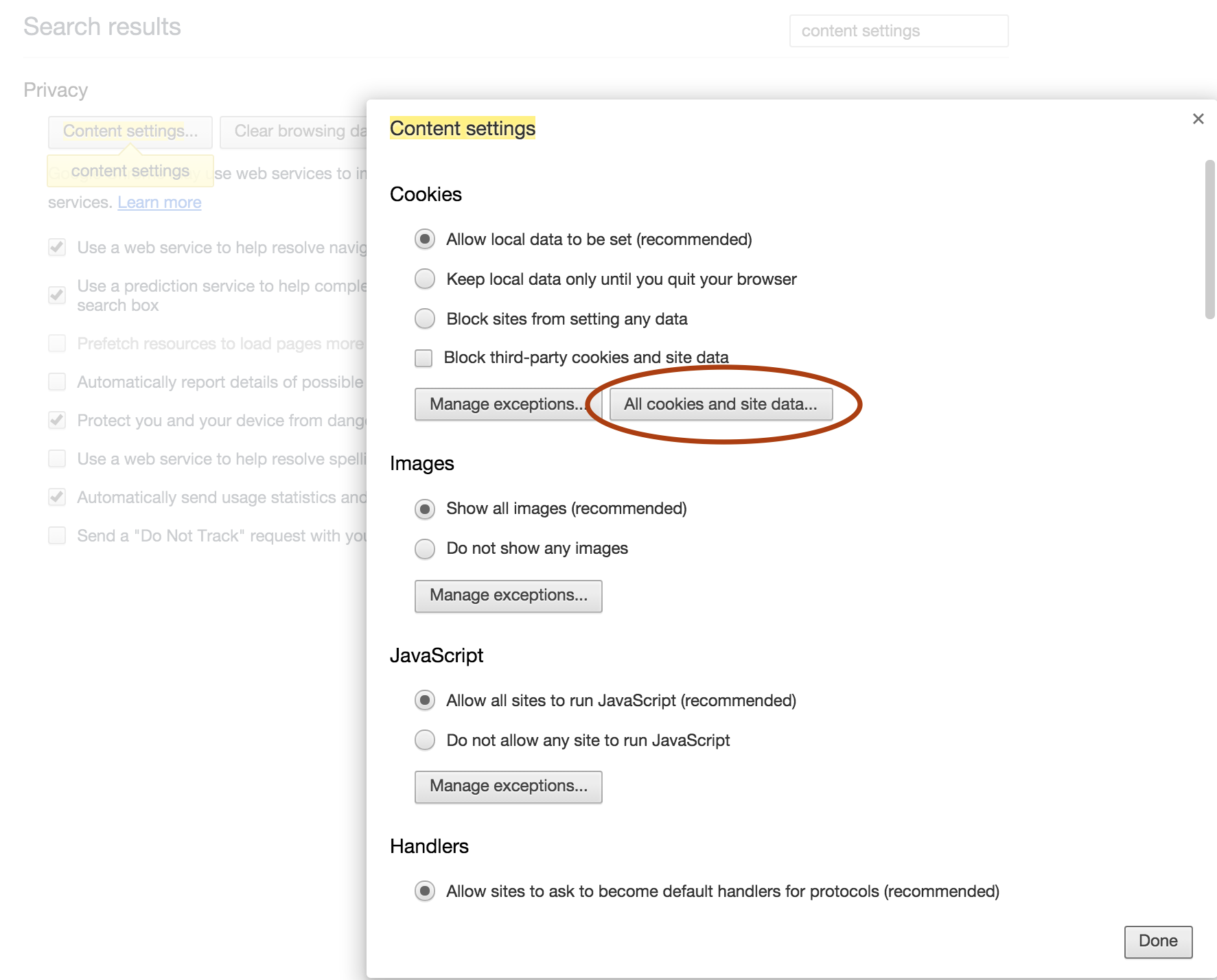Disable Automatically send usage statistics
The width and height of the screenshot is (1217, 980).
pyautogui.click(x=56, y=497)
